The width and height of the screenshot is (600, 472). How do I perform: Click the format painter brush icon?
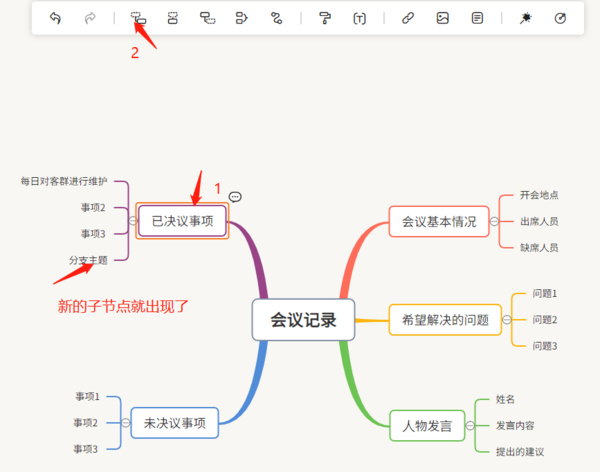pos(324,18)
